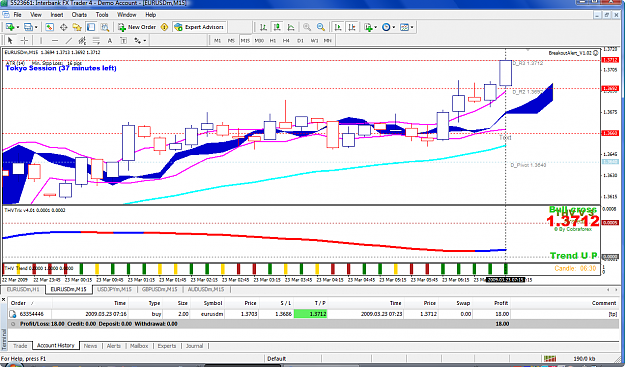Expand the Indicators dropdown arrow
Screen dimensions: 625x367
[x=375, y=27]
